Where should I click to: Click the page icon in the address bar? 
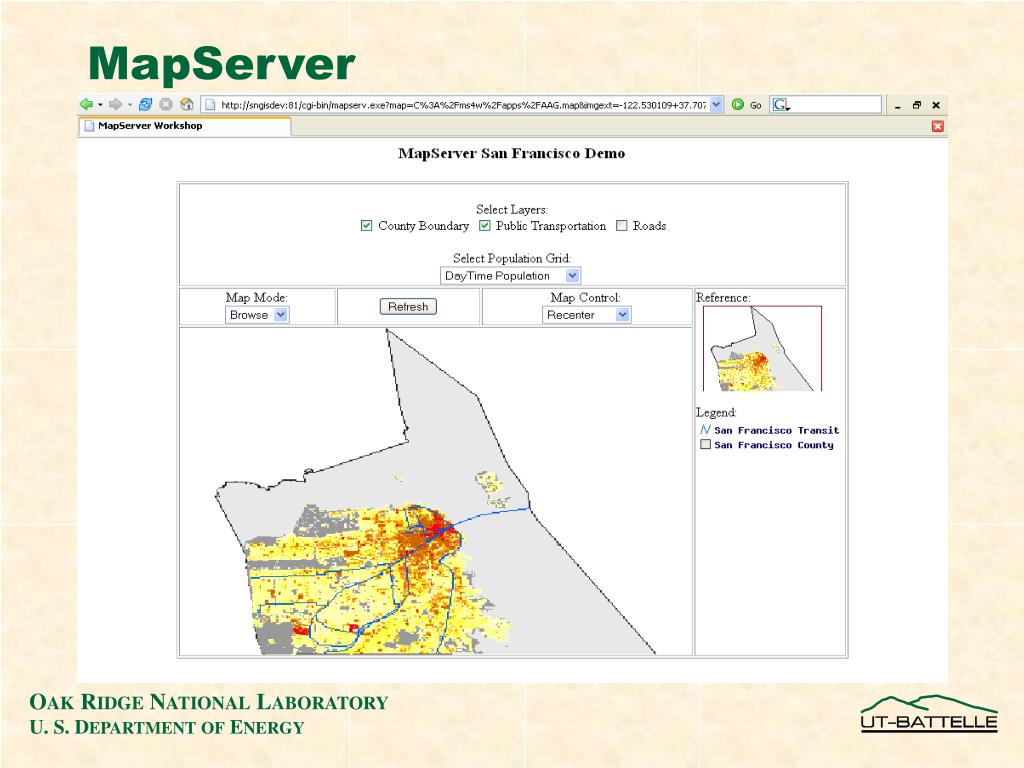click(x=210, y=104)
